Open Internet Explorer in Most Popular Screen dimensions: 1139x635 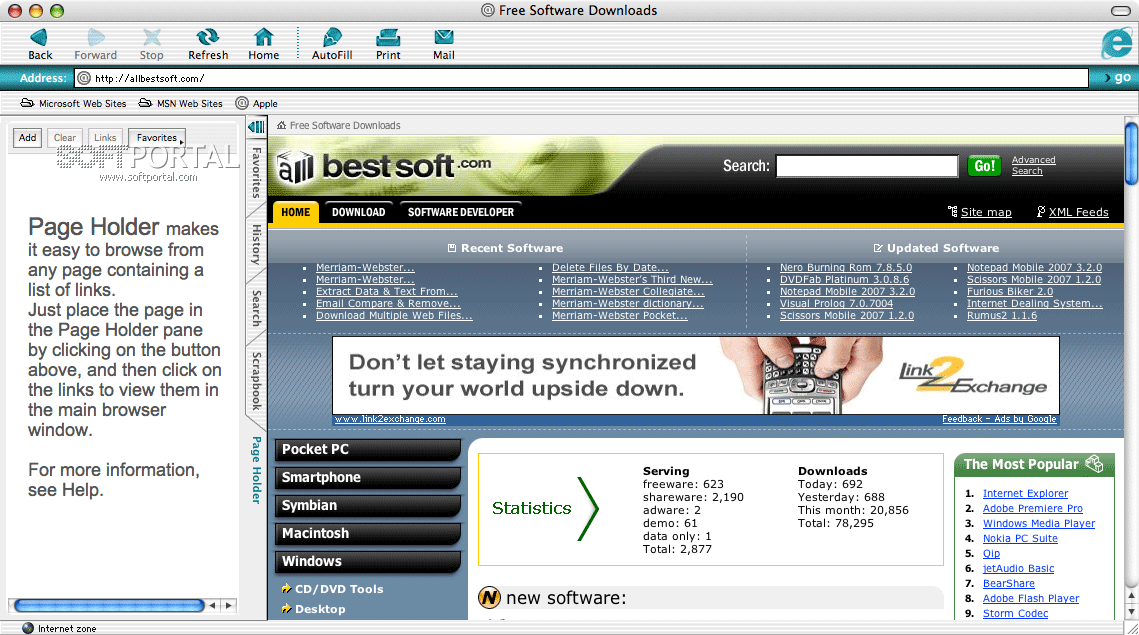click(x=1025, y=493)
